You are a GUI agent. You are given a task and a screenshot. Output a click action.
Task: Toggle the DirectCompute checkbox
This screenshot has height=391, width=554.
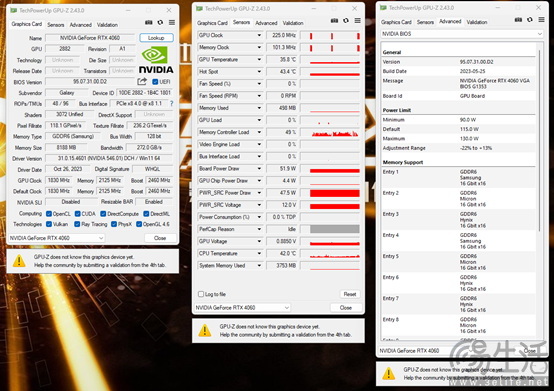(103, 214)
